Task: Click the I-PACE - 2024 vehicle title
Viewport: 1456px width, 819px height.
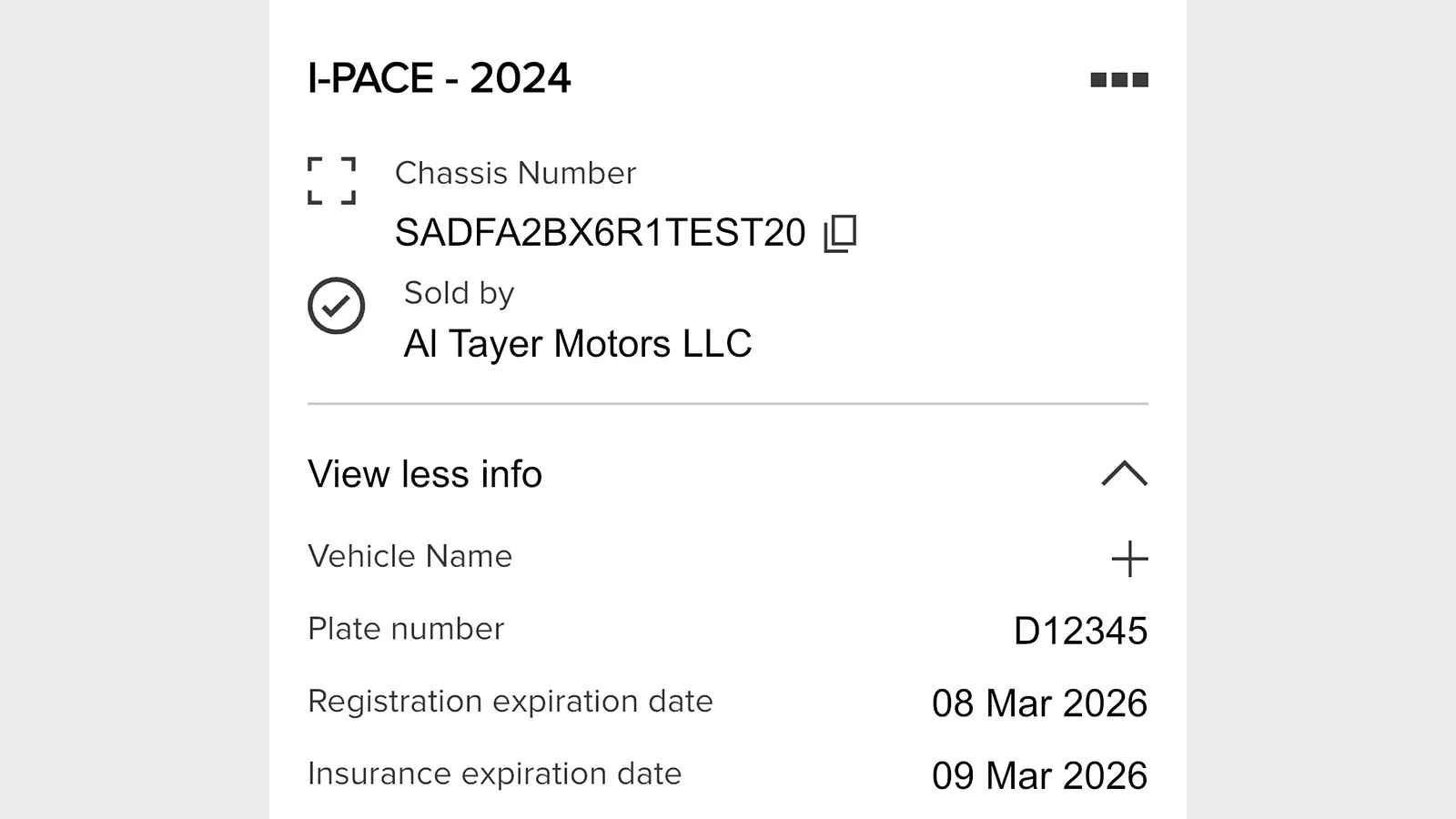Action: coord(440,78)
